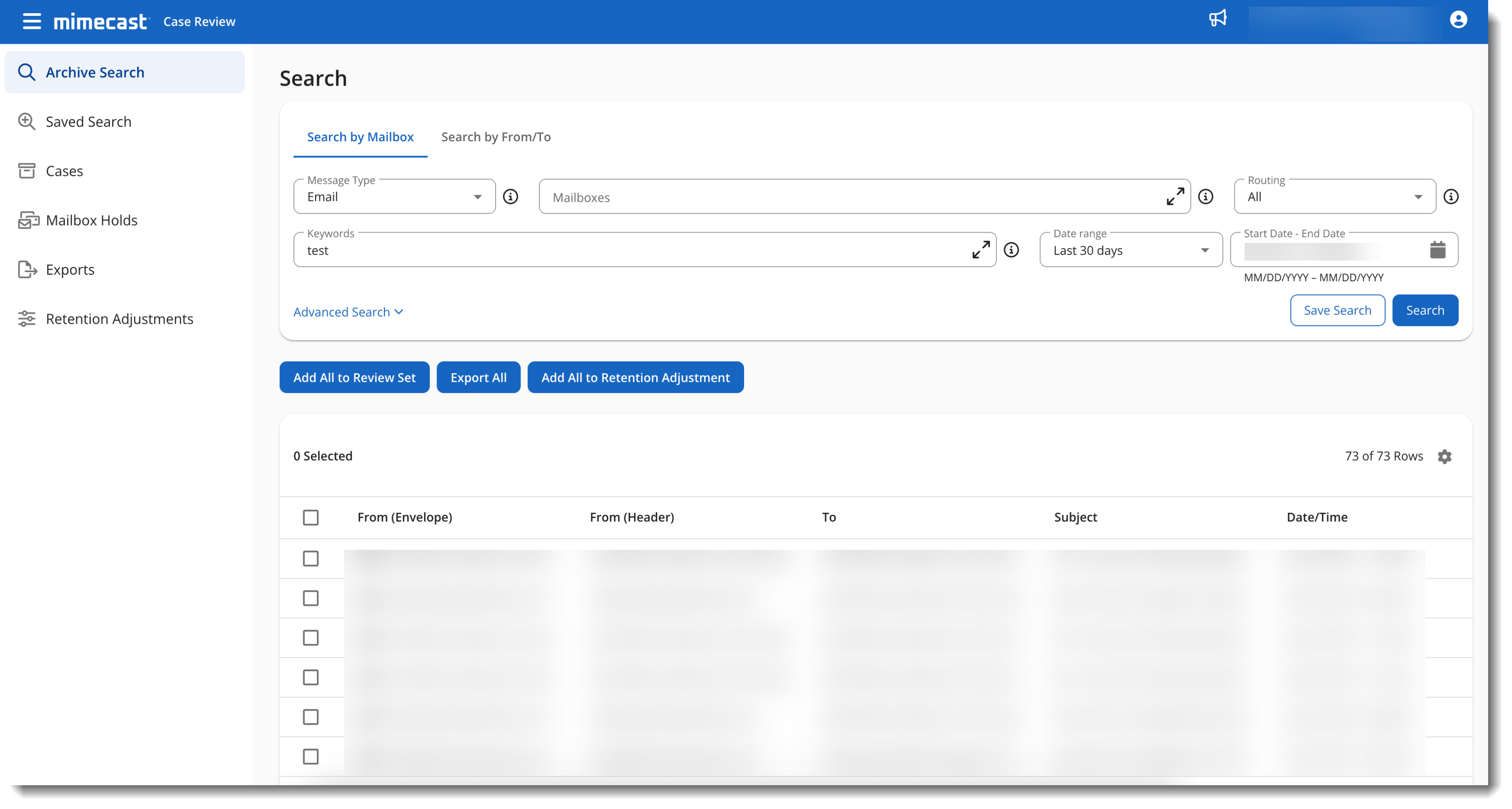
Task: Toggle the select-all checkbox in table header
Action: click(x=311, y=517)
